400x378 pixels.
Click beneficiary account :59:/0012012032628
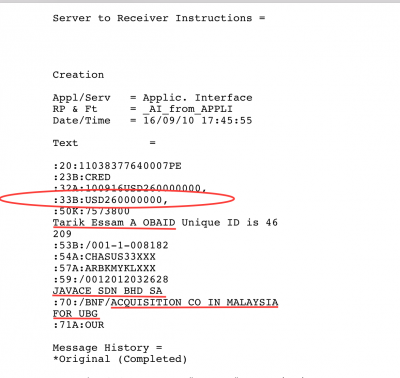(111, 279)
